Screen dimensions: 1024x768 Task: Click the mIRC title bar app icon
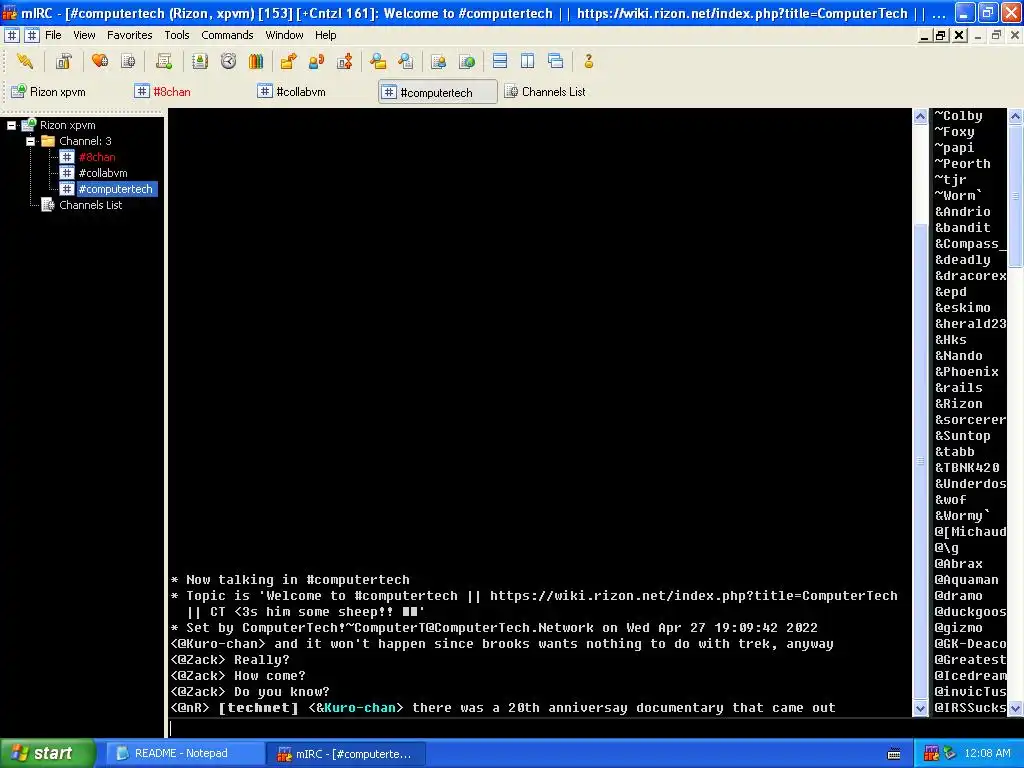[9, 13]
